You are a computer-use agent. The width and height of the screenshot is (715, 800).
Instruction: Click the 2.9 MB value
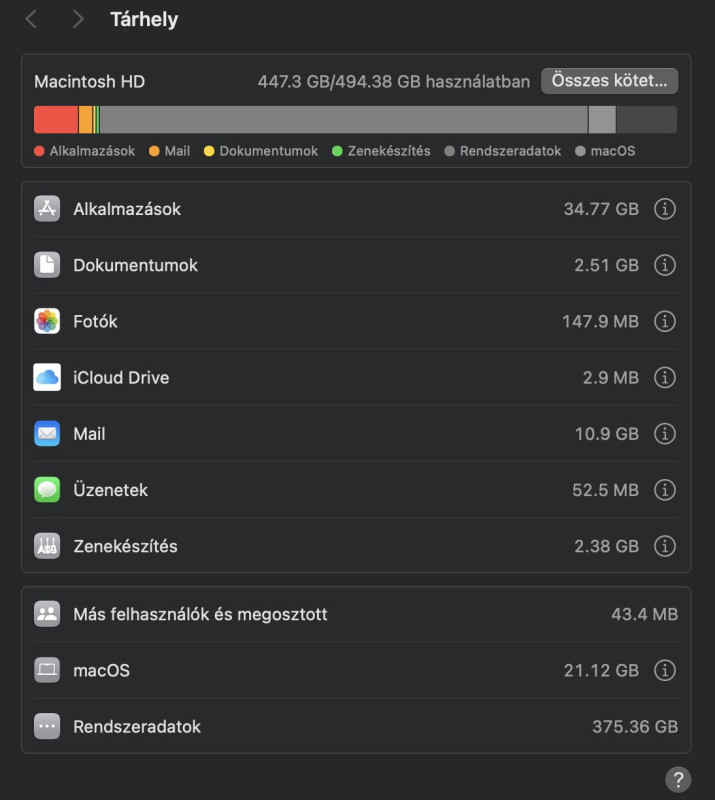click(610, 378)
